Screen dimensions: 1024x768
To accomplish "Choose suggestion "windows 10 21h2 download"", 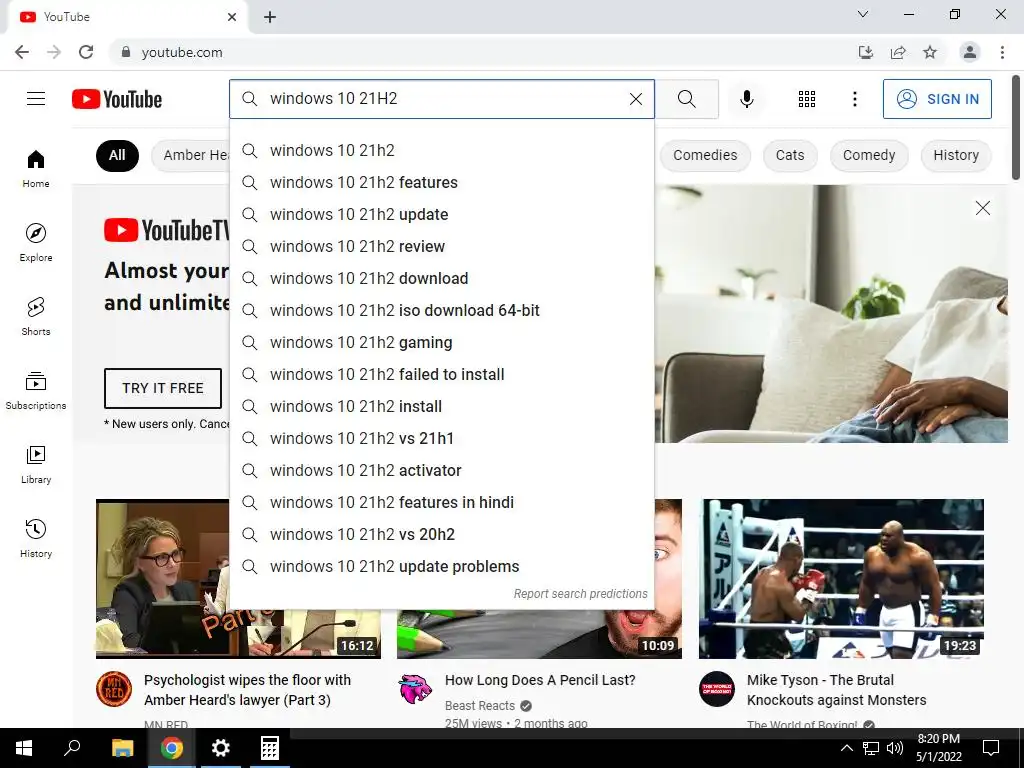I will 441,278.
